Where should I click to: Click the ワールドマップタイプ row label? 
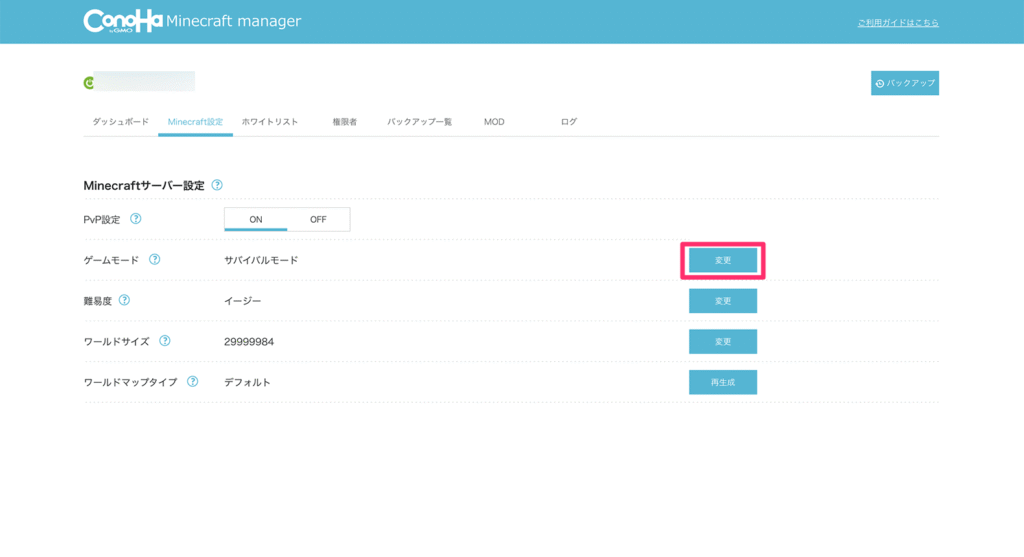pos(130,382)
